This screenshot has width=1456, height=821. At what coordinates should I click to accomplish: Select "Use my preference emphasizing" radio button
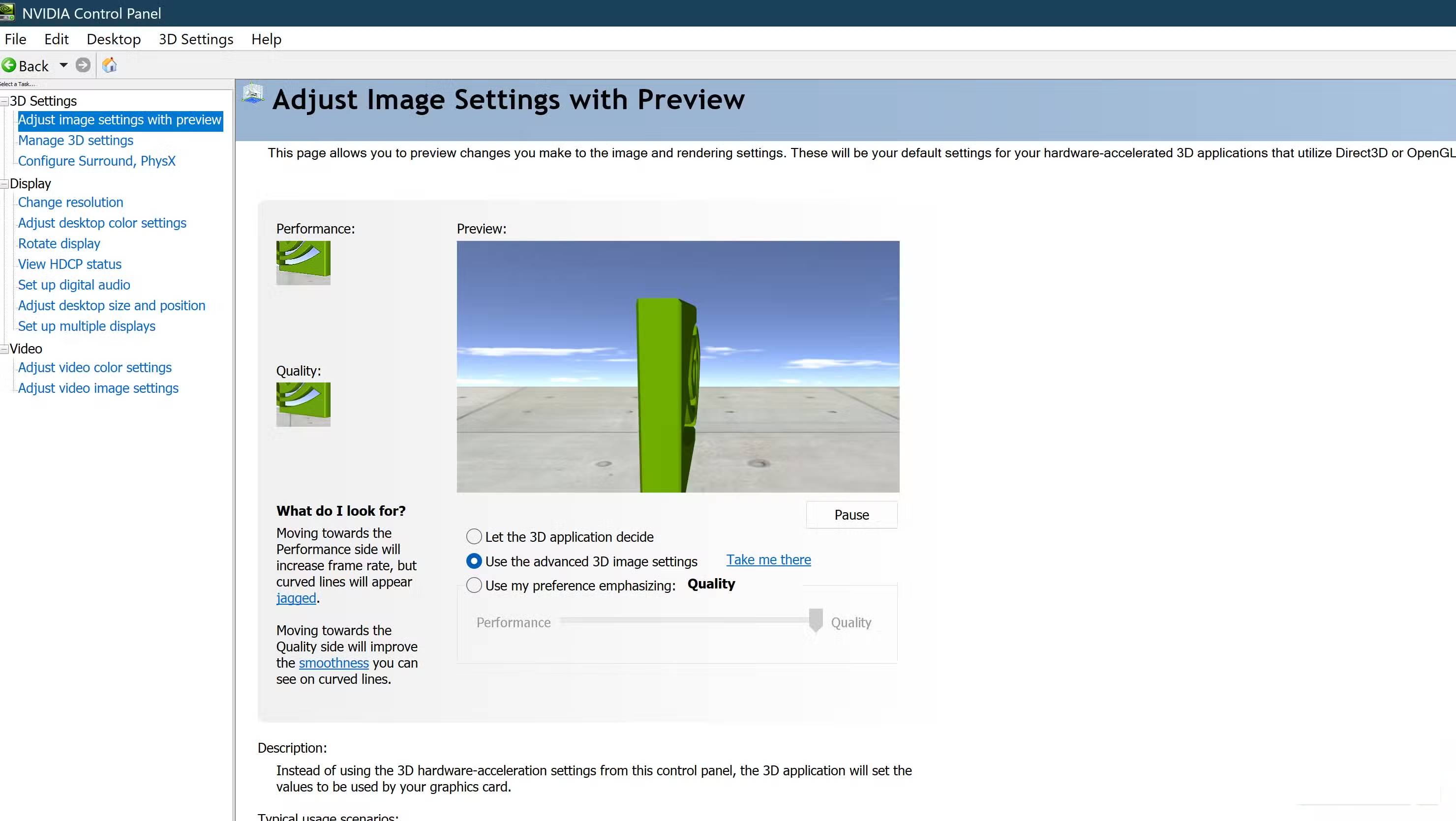coord(474,585)
